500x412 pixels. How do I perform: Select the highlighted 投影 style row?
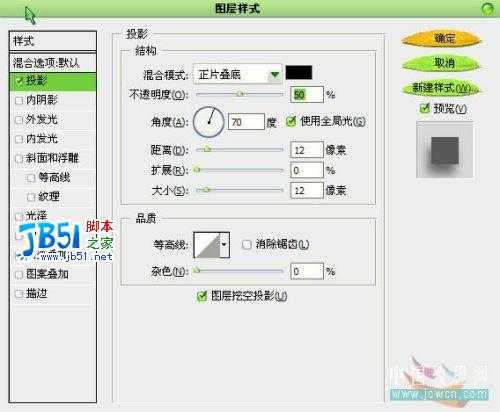[53, 81]
